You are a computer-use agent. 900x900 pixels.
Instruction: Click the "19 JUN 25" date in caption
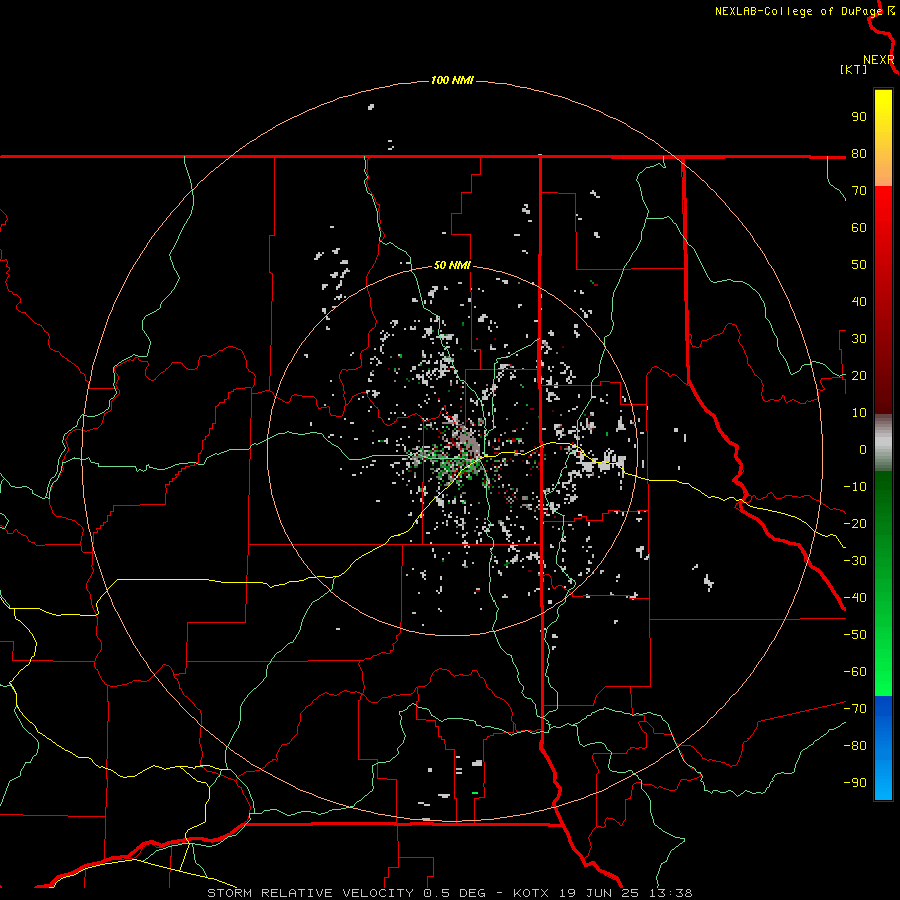pos(599,893)
